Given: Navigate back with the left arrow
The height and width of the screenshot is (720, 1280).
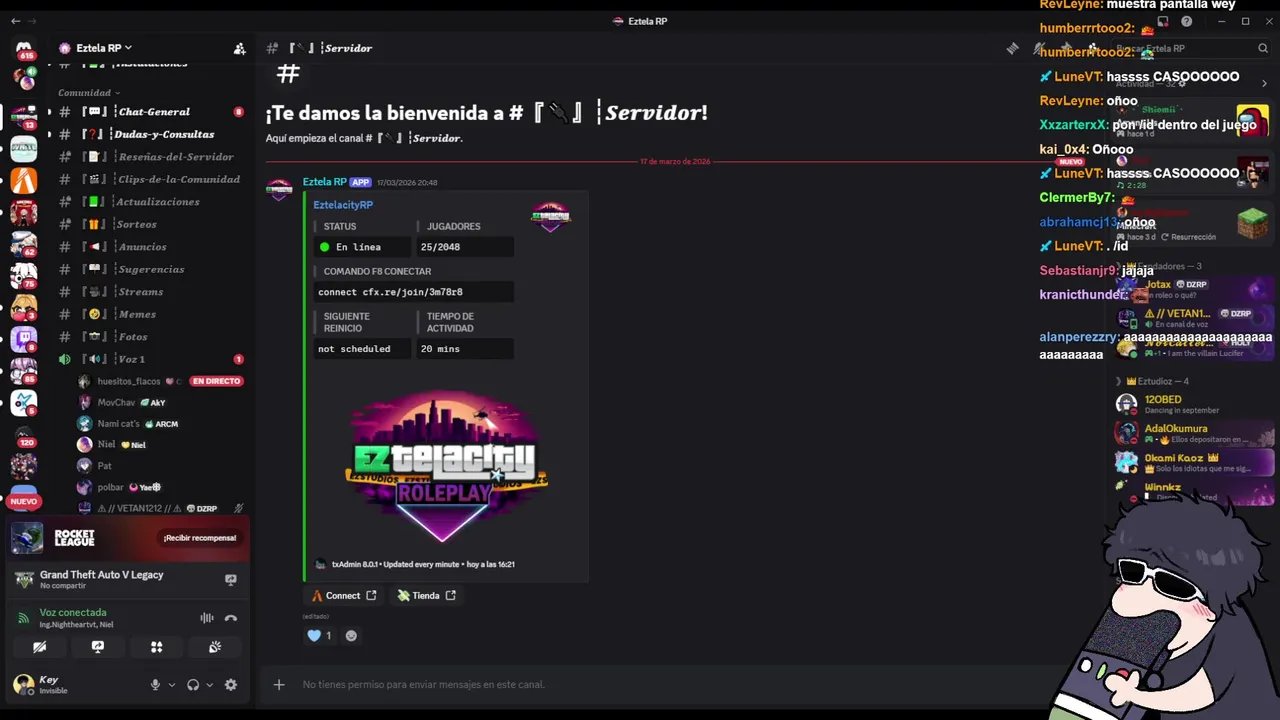Looking at the screenshot, I should [15, 21].
